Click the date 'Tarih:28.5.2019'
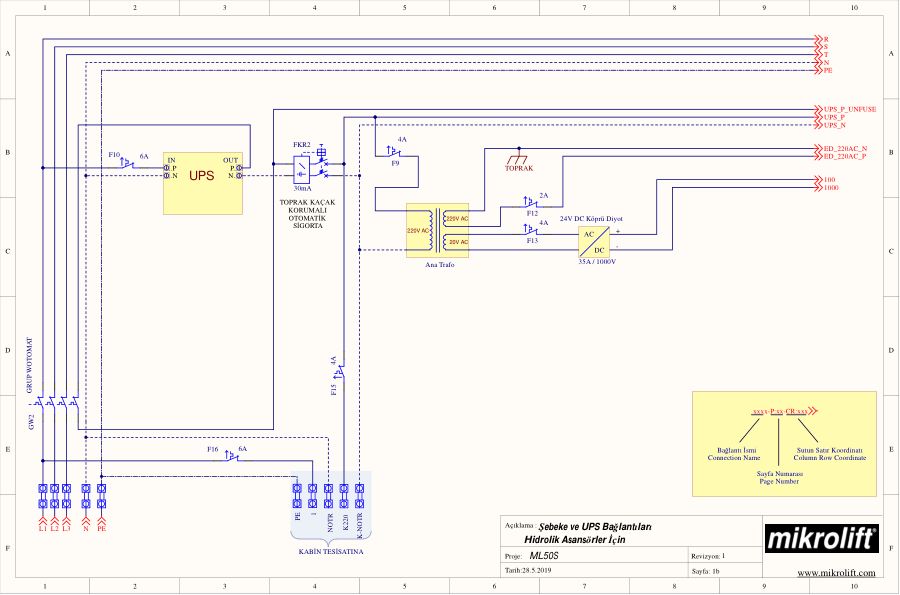This screenshot has width=900, height=595. point(527,571)
